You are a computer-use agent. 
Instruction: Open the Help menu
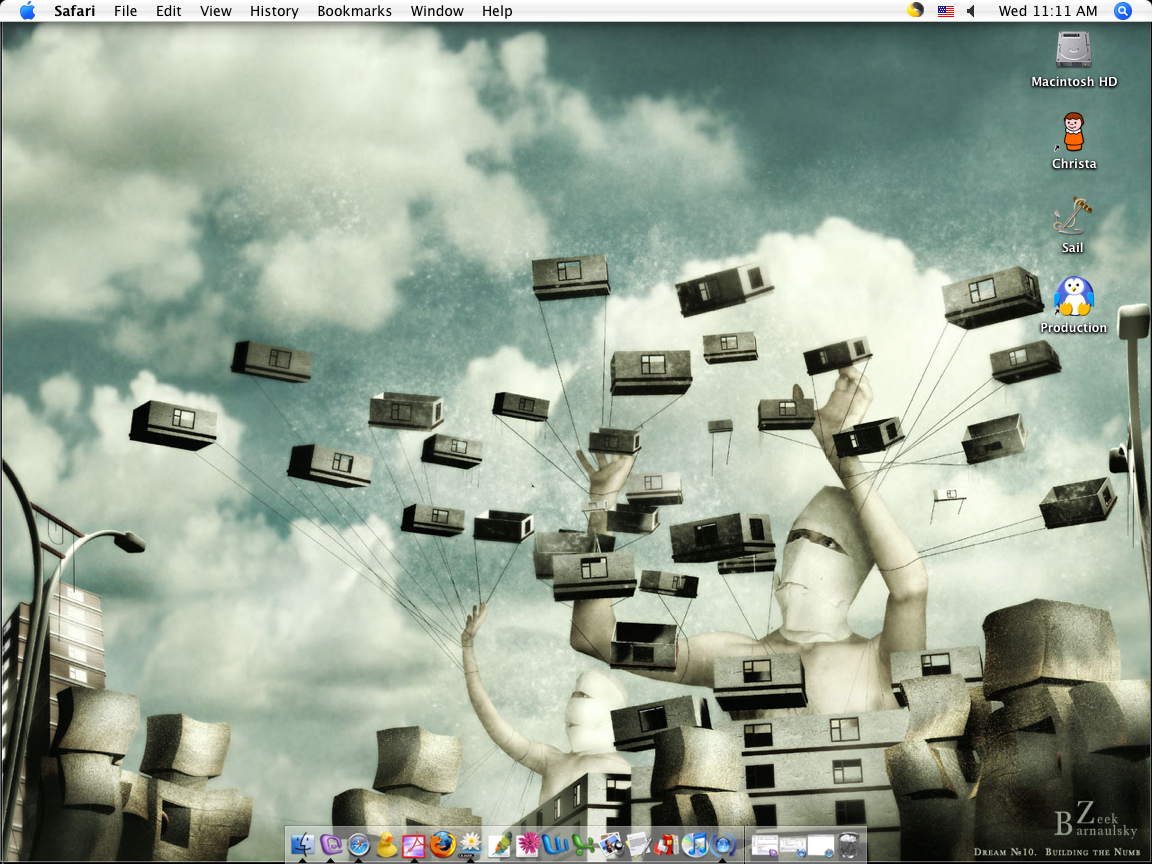click(497, 11)
